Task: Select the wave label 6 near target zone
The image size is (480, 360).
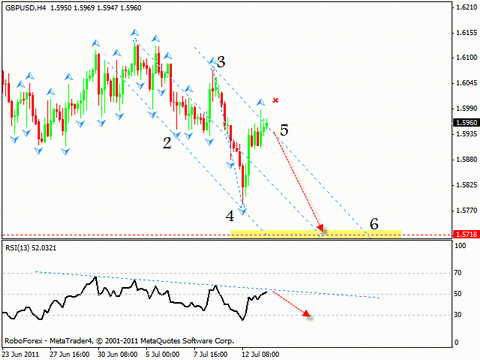Action: [x=374, y=224]
